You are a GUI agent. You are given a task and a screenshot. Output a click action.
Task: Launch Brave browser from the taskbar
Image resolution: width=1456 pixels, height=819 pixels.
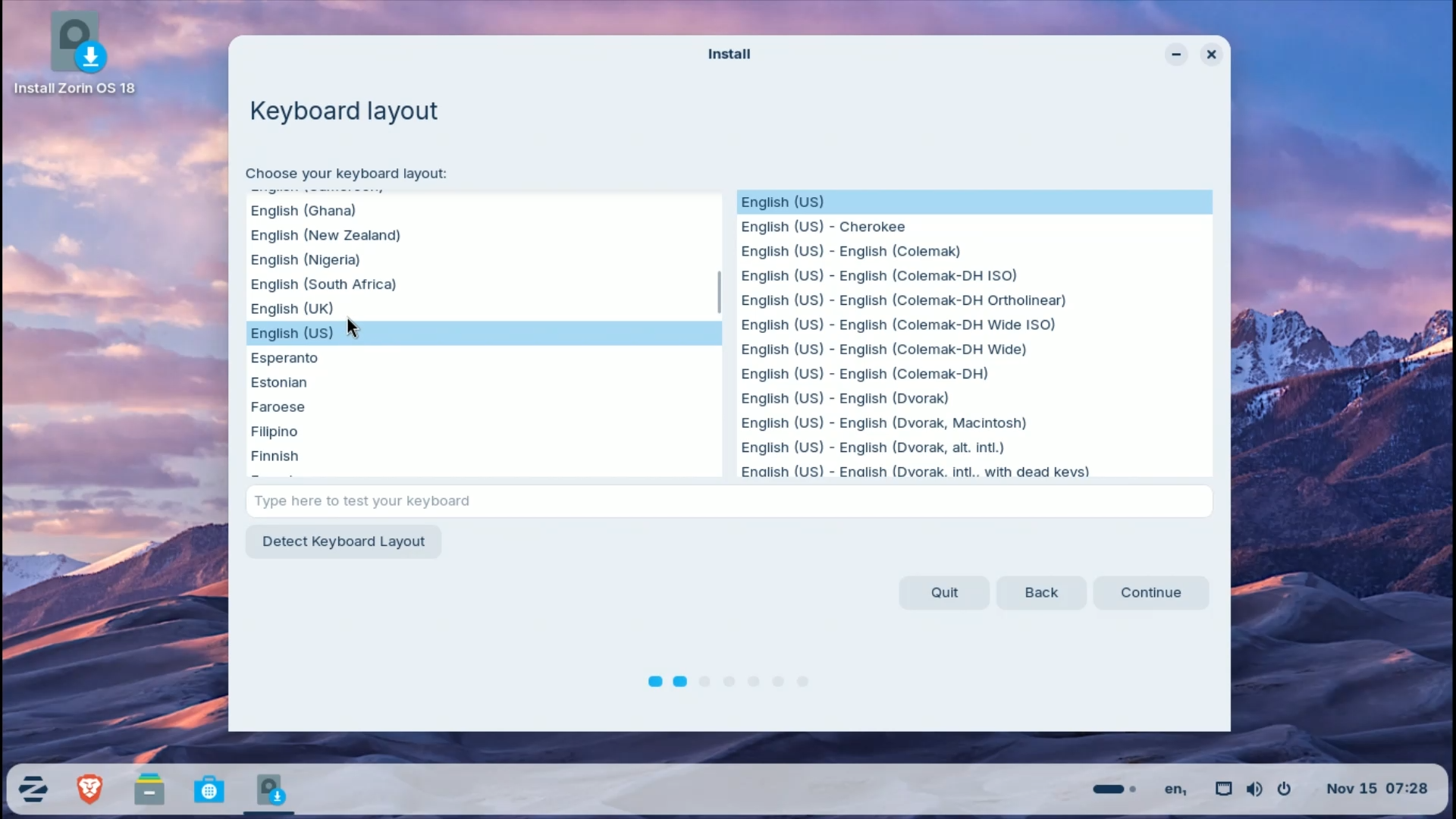click(x=89, y=789)
